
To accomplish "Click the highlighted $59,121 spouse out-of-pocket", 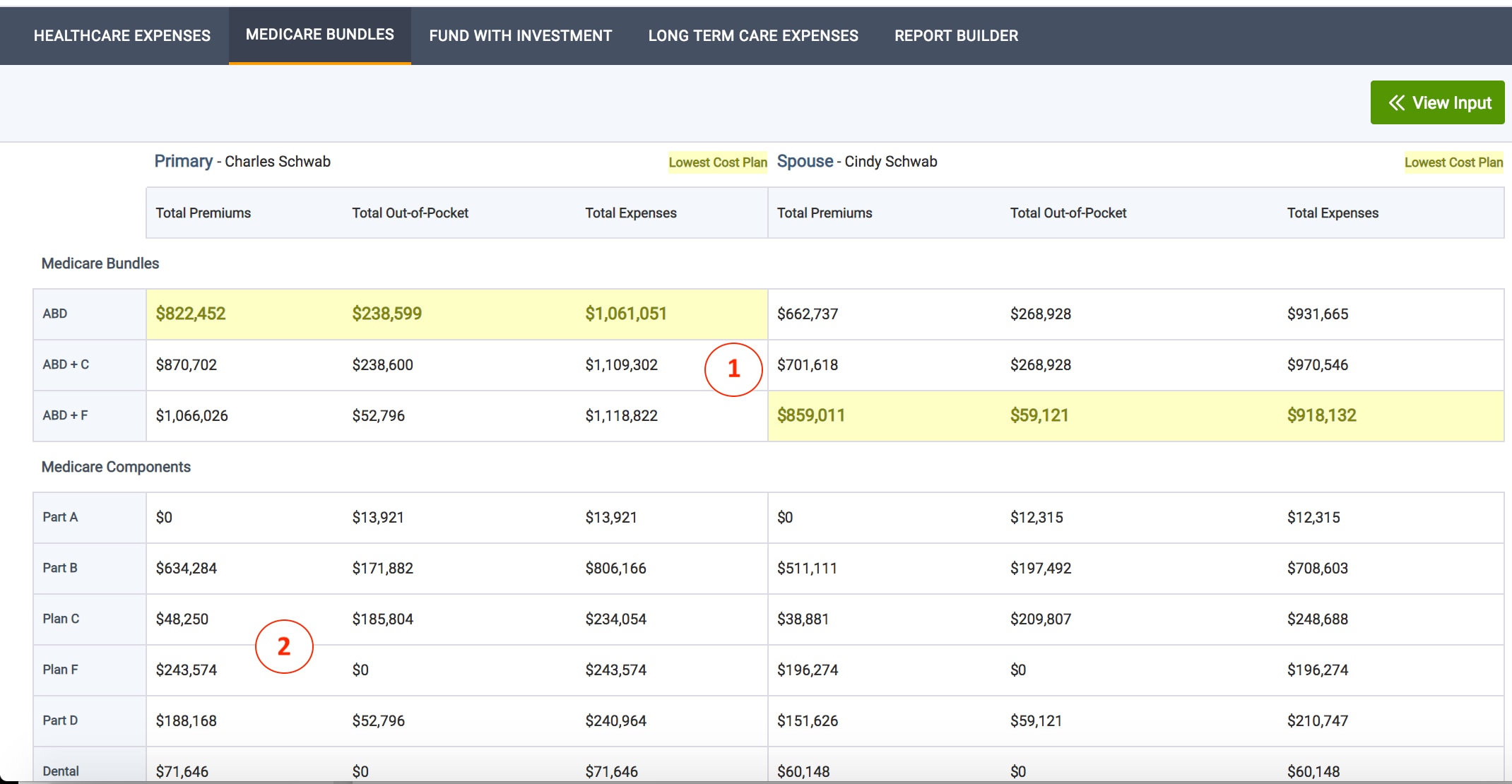I will [1039, 415].
